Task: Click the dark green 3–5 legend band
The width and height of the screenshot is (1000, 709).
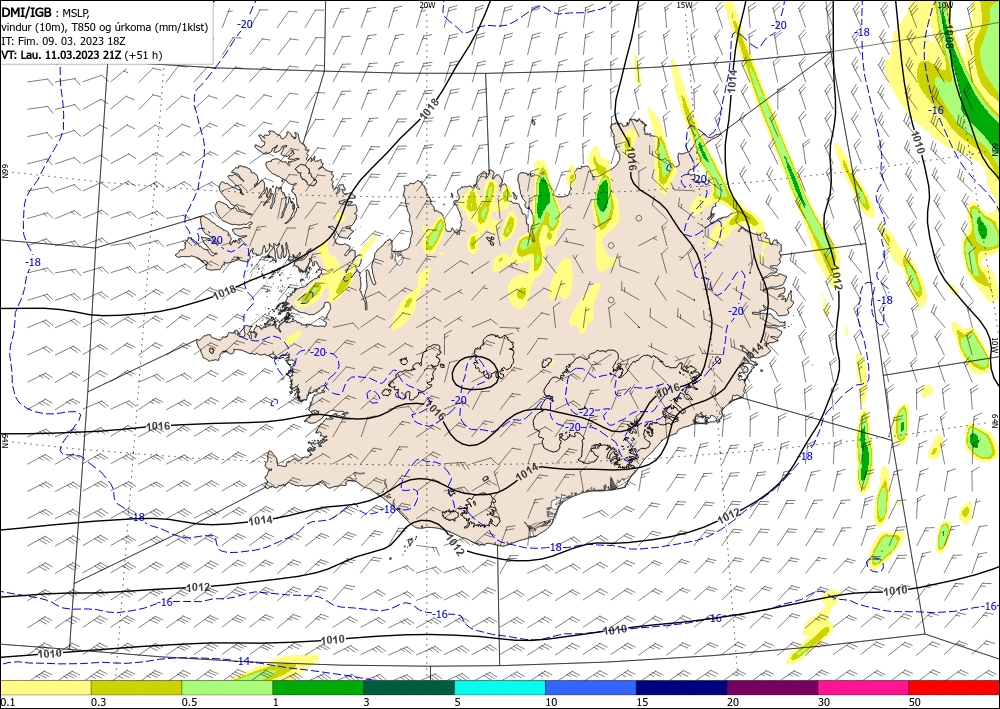Action: [409, 687]
